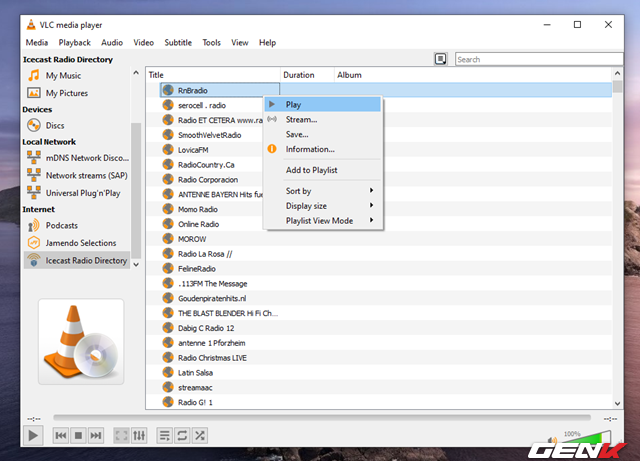
Task: Adjust the volume slider
Action: coord(586,438)
